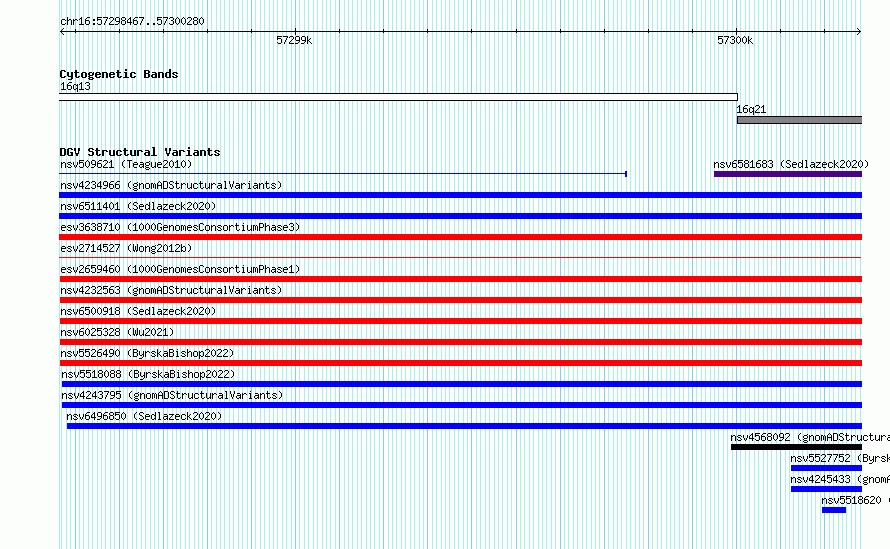Click the nsv5527752 blue variant bar
This screenshot has width=890, height=549.
[x=826, y=468]
